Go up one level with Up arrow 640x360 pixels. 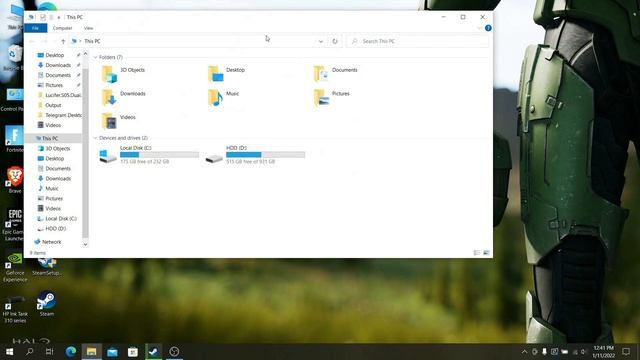point(63,41)
